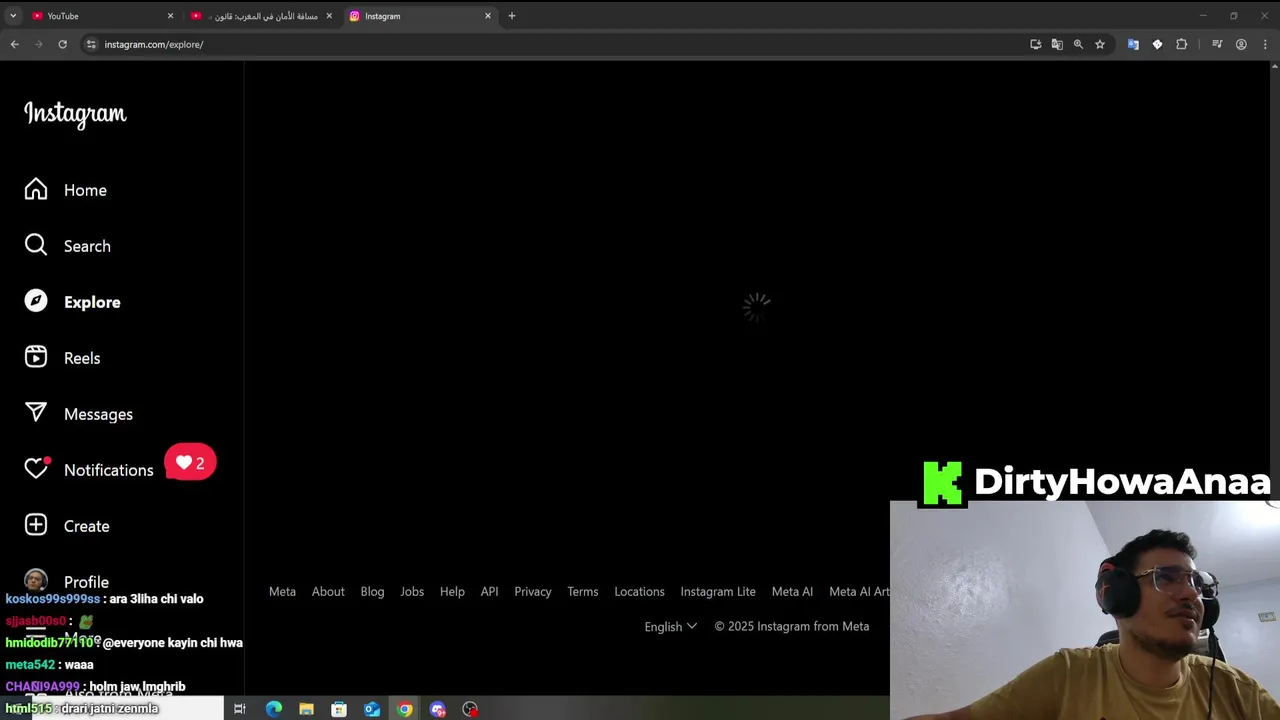The image size is (1280, 720).
Task: Reload the Instagram page
Action: (62, 44)
